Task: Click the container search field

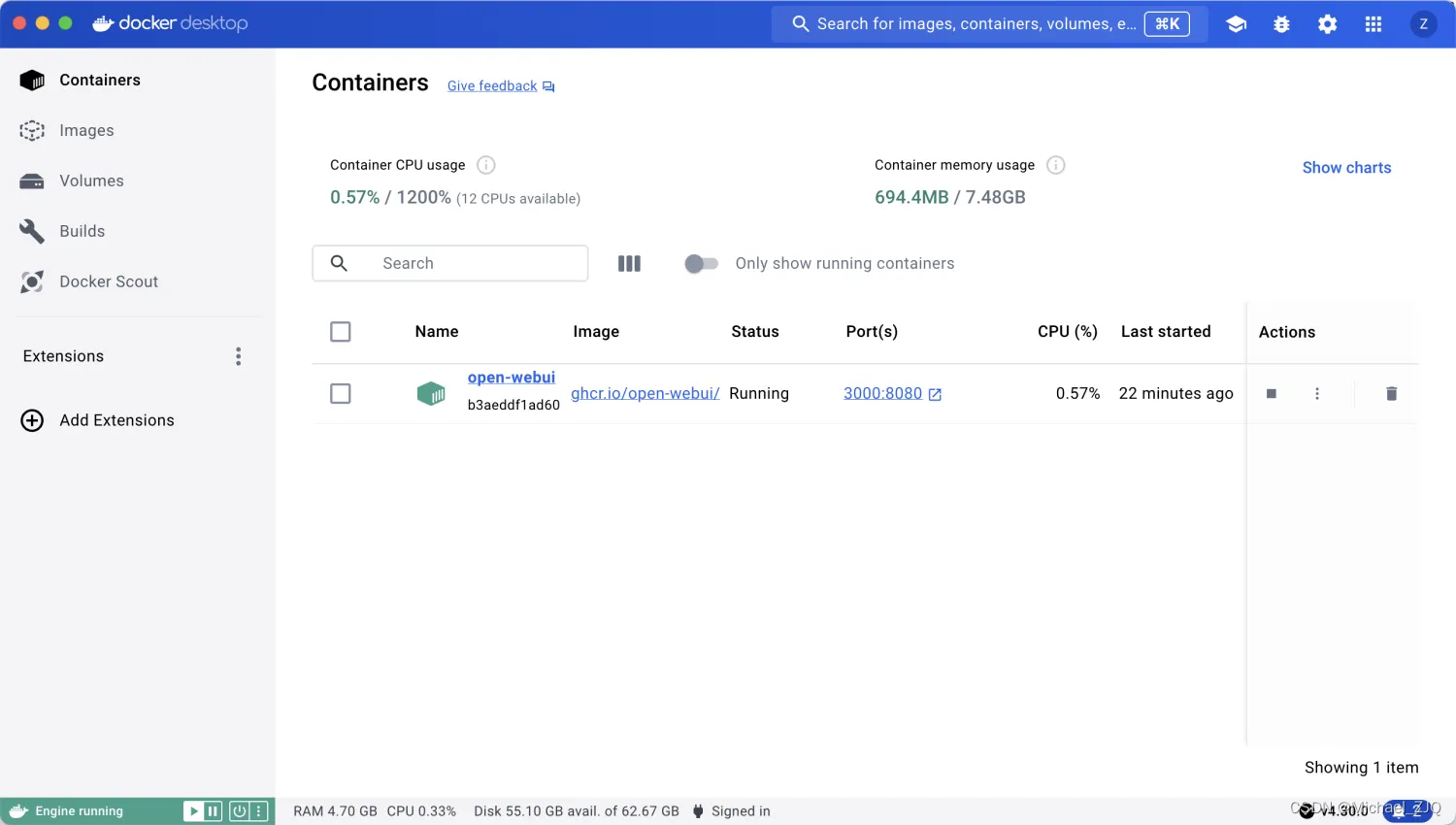Action: coord(450,263)
